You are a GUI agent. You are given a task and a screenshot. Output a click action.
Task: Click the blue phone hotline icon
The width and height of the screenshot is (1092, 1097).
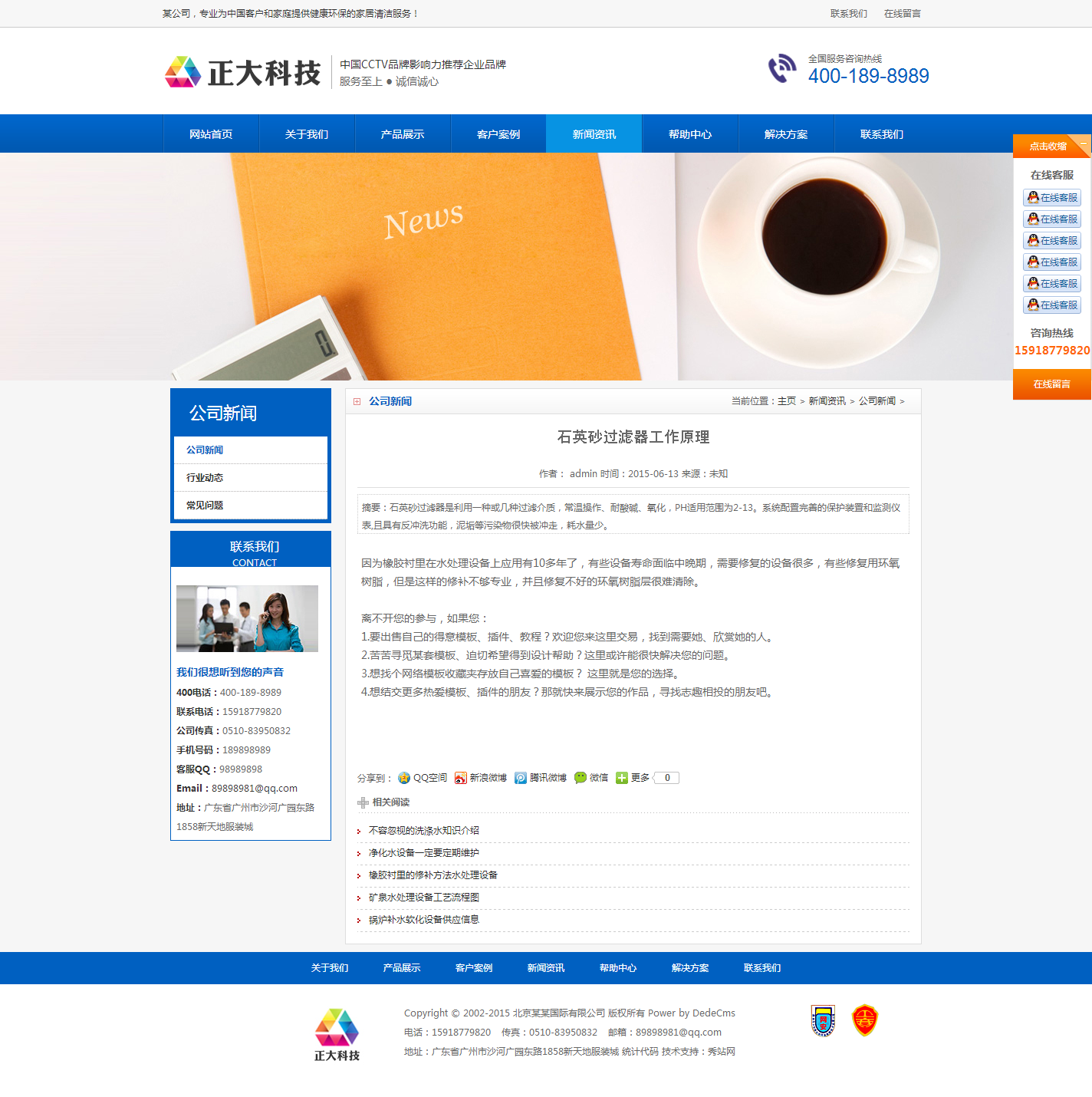pyautogui.click(x=782, y=68)
